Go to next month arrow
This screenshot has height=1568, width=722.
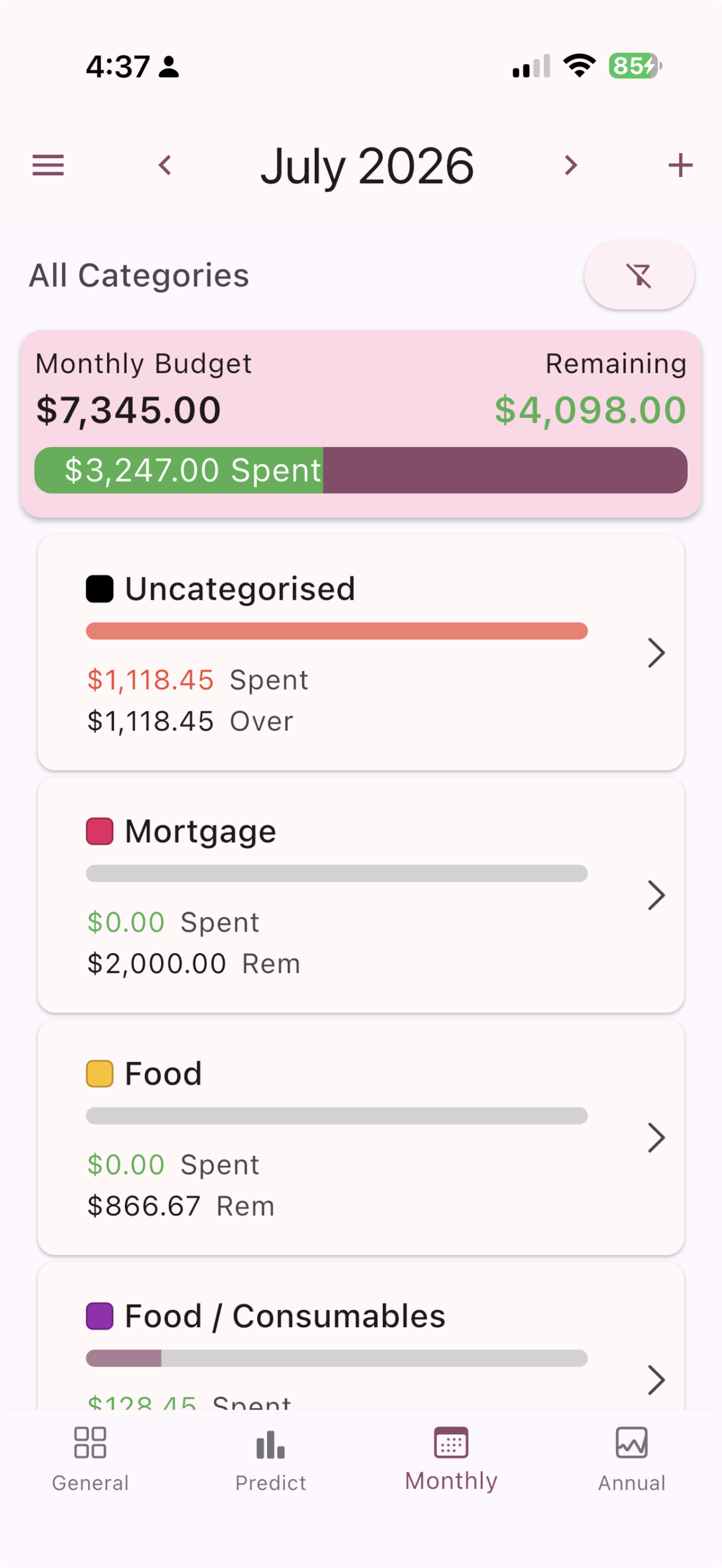[x=571, y=165]
